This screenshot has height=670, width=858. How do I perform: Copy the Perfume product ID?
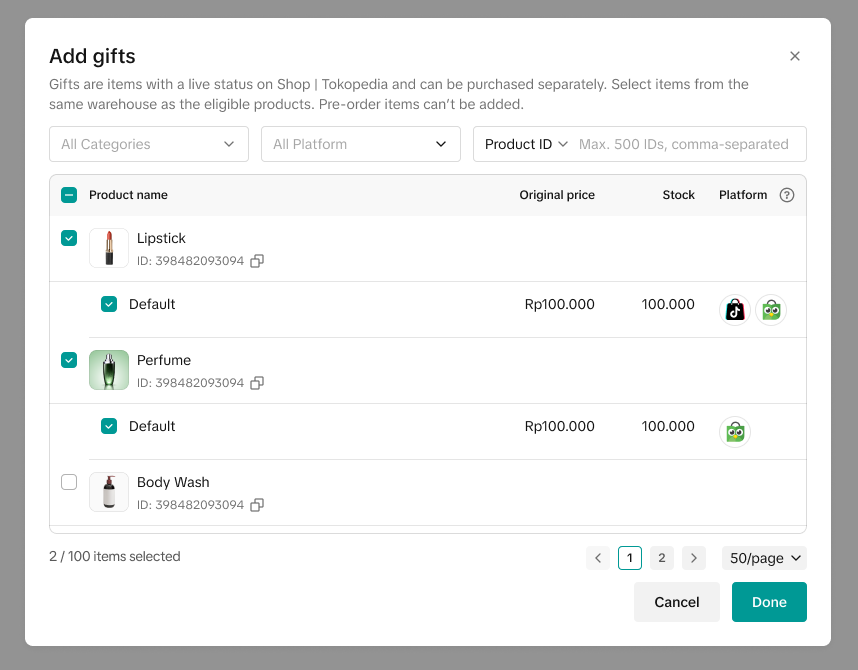click(257, 383)
